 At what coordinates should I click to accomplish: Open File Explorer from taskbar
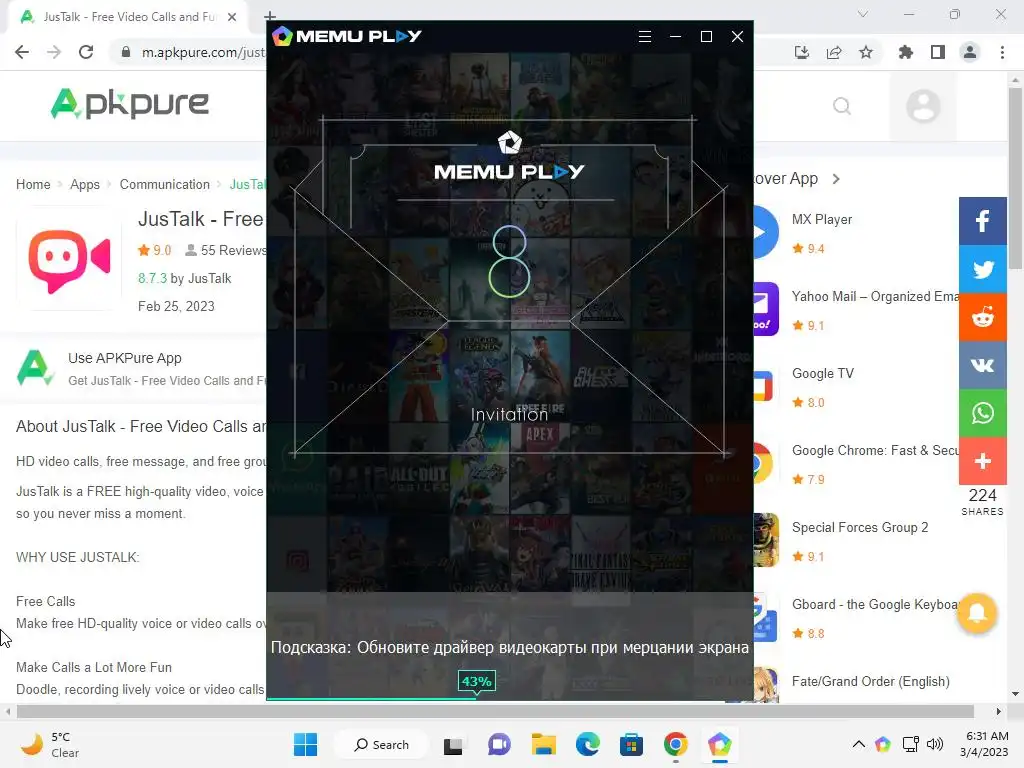click(x=543, y=744)
